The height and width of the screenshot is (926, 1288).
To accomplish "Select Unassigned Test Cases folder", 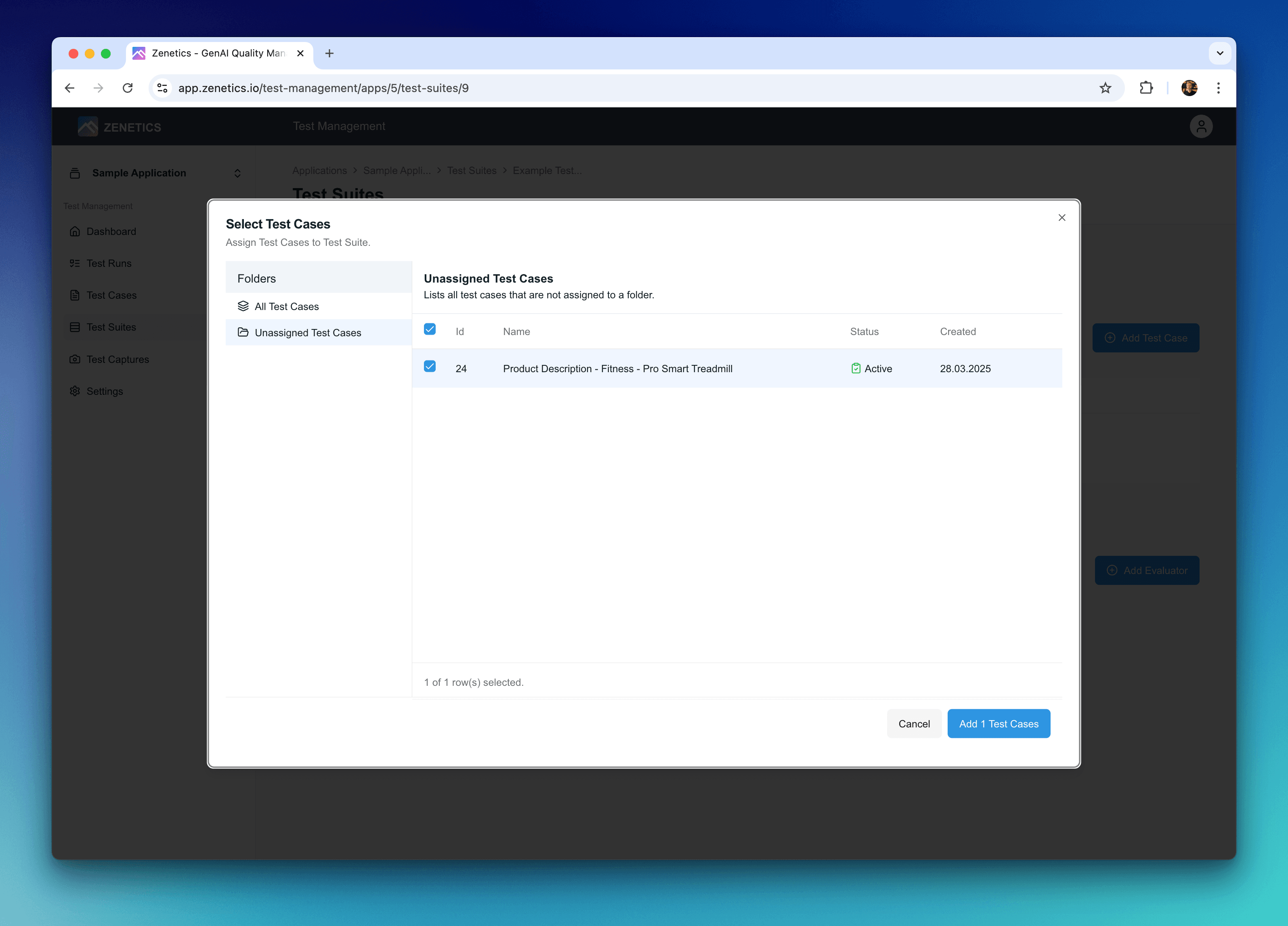I will [308, 333].
